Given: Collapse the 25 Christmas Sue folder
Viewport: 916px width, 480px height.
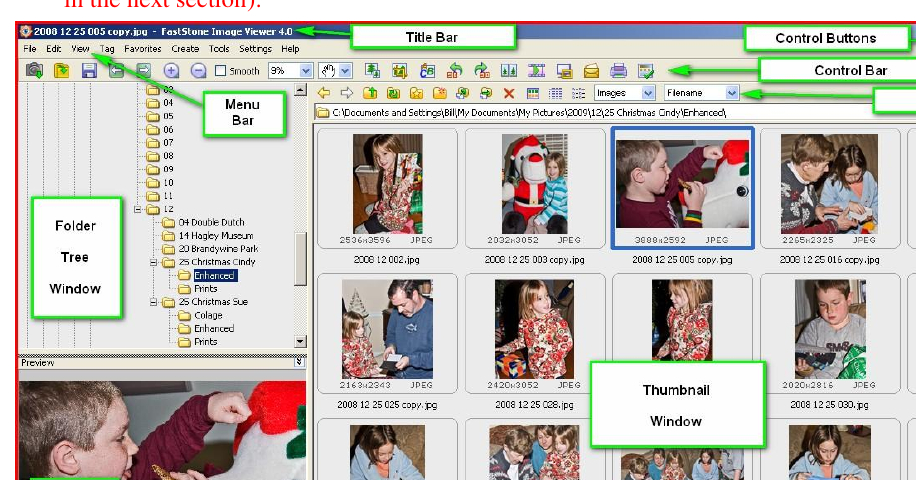Looking at the screenshot, I should point(154,302).
